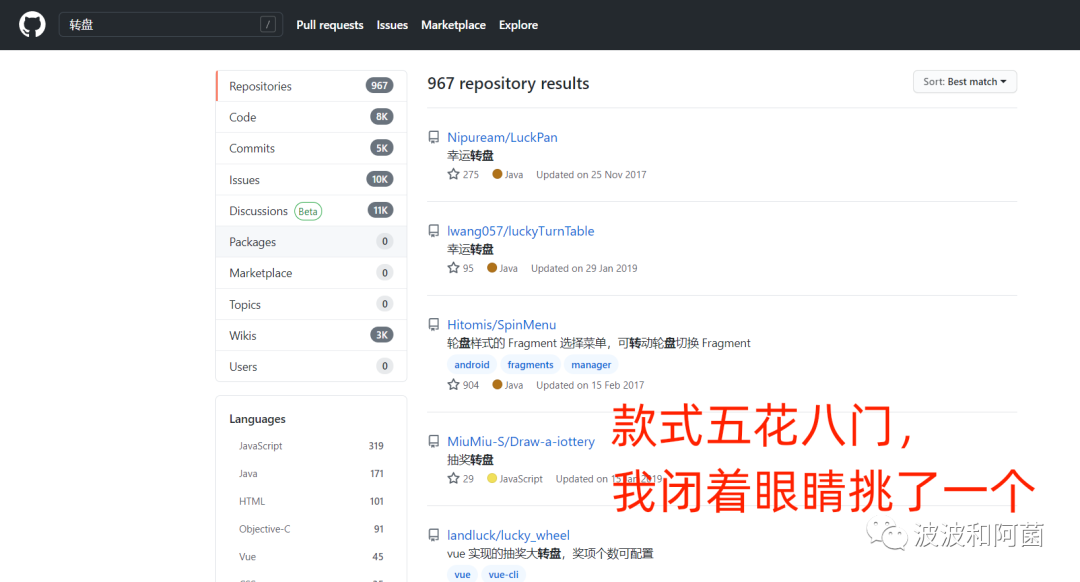
Task: Click repository icon beside Hitomis/SpinMenu
Action: click(433, 324)
